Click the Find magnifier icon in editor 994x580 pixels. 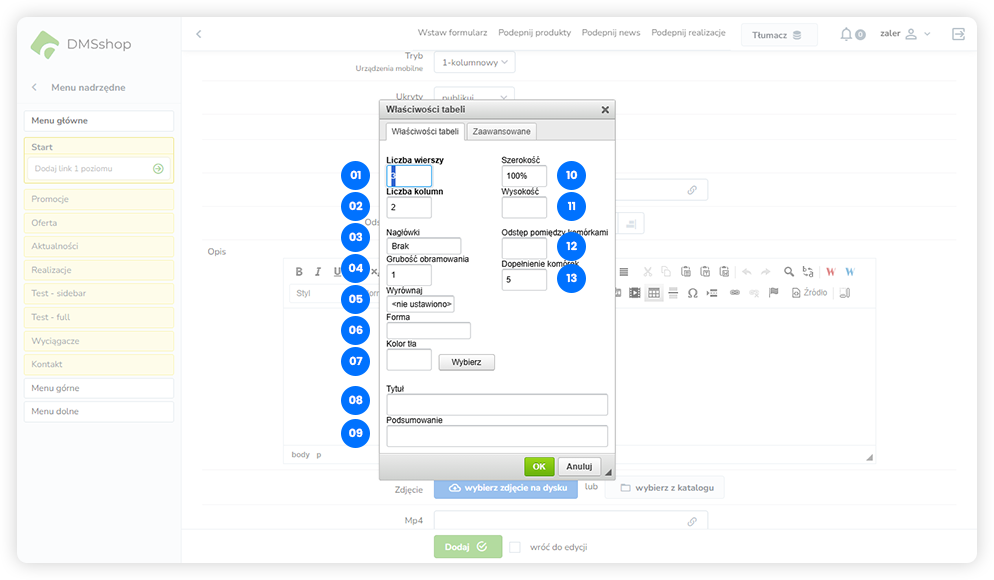789,271
